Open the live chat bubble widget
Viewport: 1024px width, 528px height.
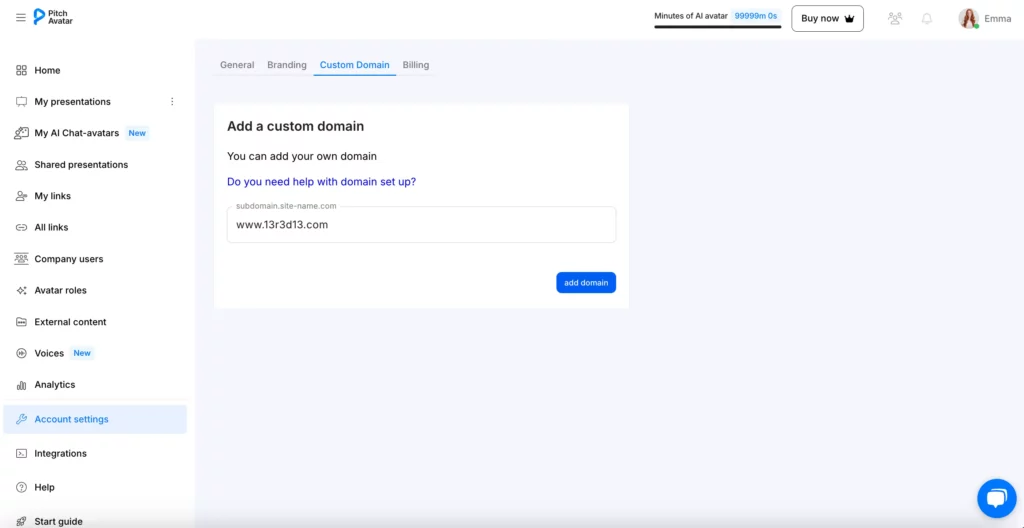(997, 499)
